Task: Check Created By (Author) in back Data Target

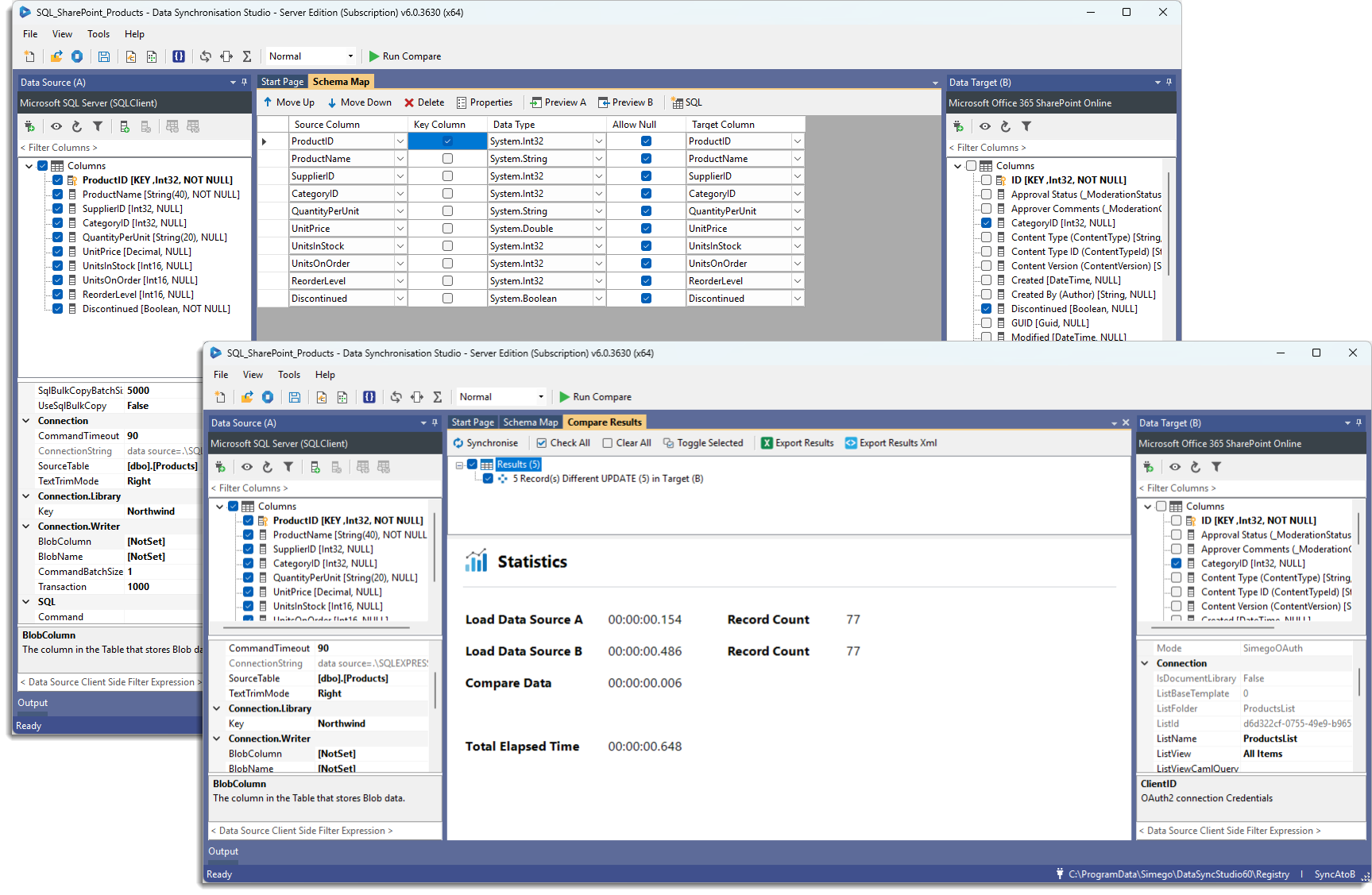Action: [986, 295]
